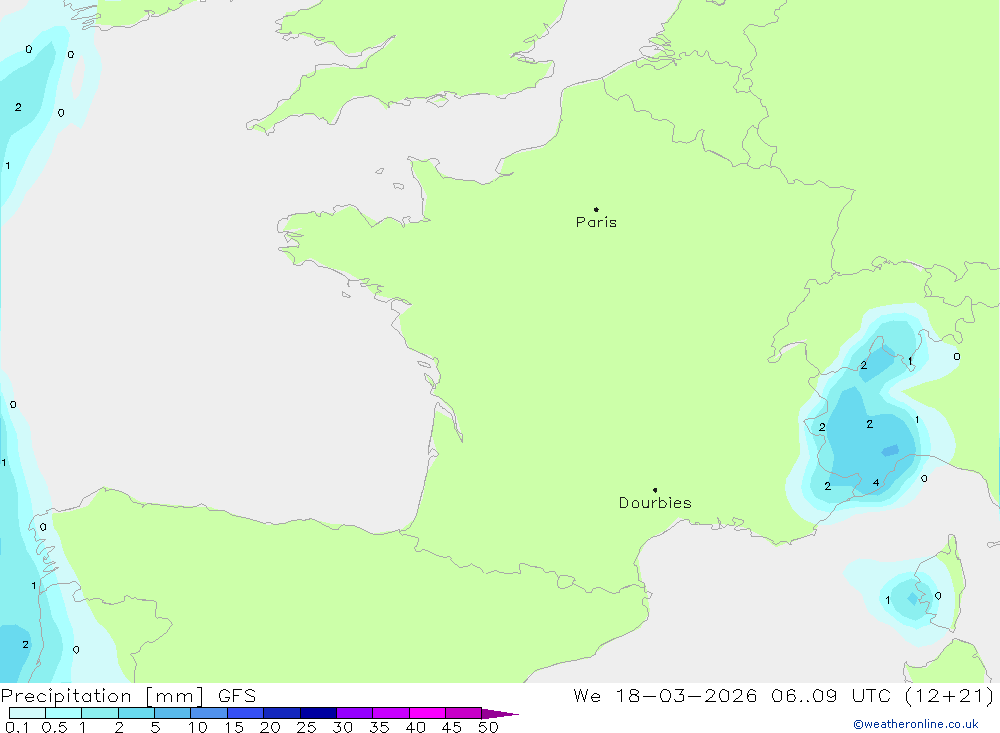Image resolution: width=1000 pixels, height=733 pixels.
Task: Pick the 1–2 mm legend swatch
Action: pos(100,713)
